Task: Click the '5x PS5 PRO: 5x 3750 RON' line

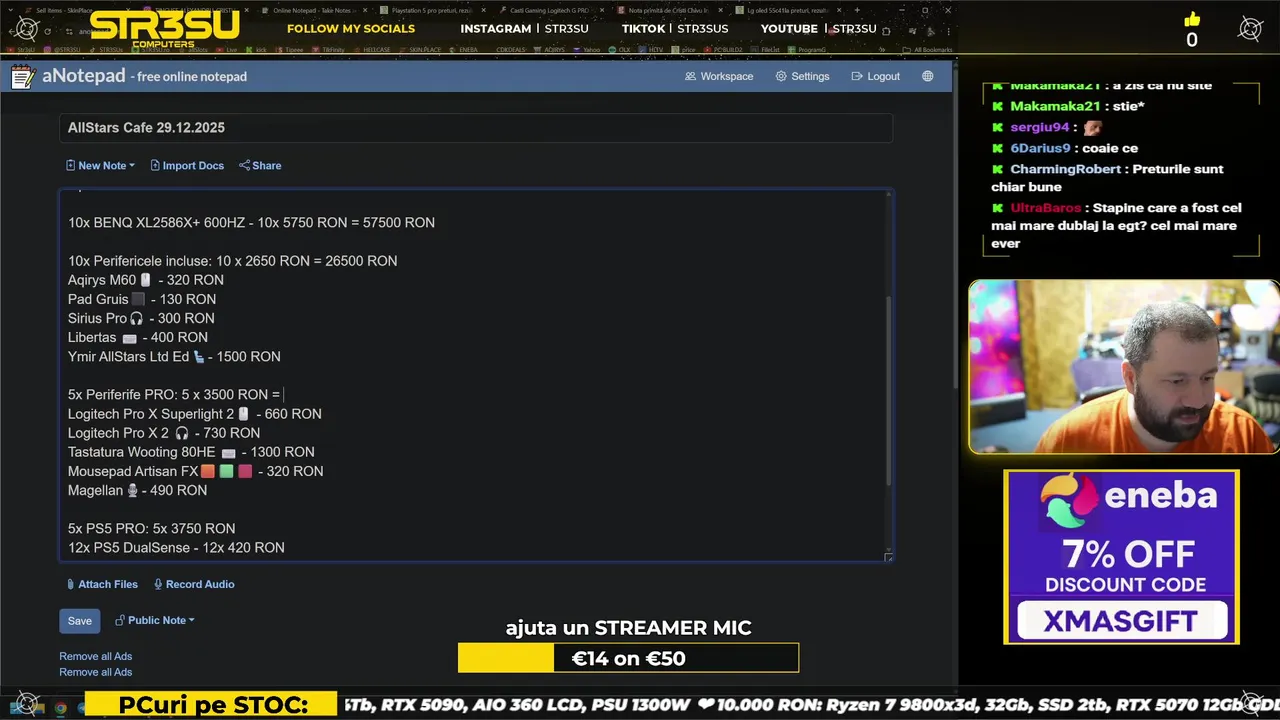Action: coord(152,528)
